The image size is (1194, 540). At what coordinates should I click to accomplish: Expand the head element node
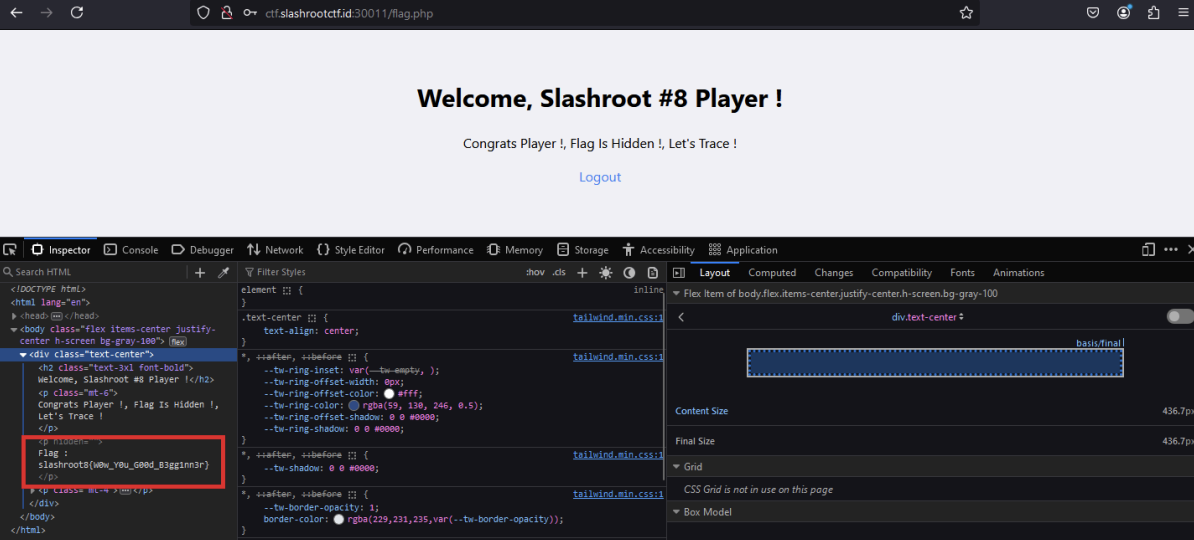14,316
